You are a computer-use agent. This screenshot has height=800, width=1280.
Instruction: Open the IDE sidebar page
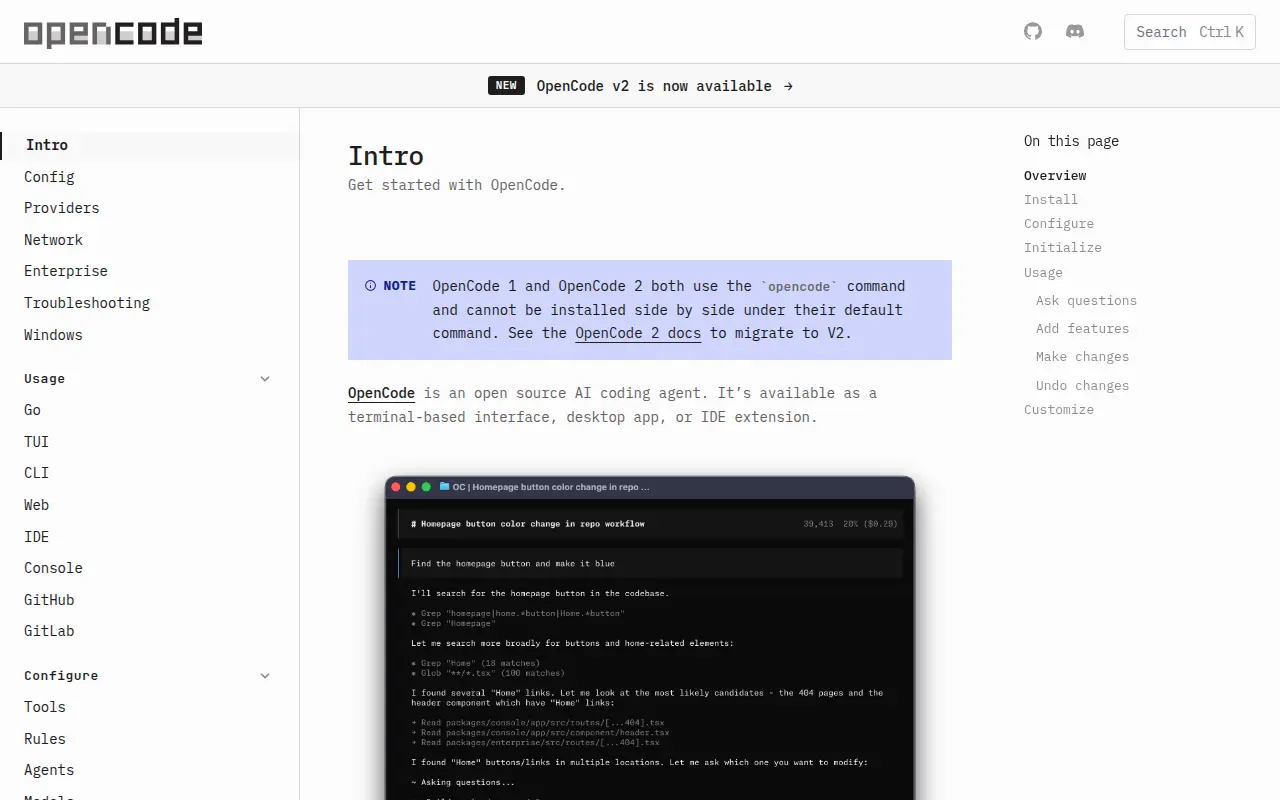[36, 537]
